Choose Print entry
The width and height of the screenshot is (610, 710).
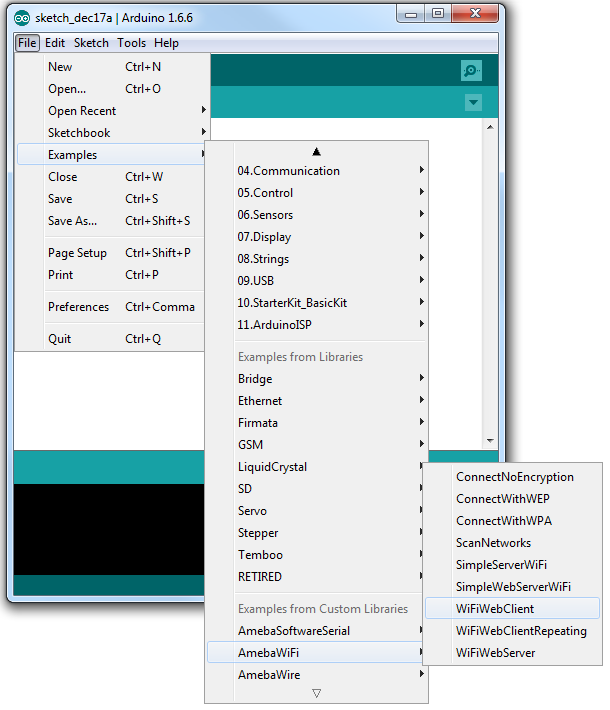[x=111, y=275]
